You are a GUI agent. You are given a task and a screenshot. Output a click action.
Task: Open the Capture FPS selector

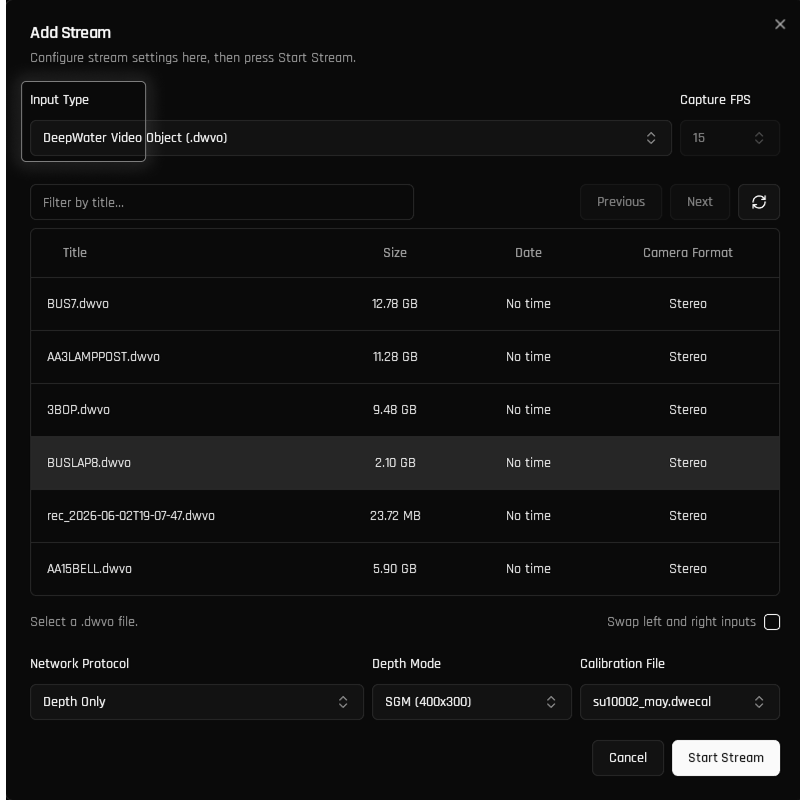tap(729, 138)
